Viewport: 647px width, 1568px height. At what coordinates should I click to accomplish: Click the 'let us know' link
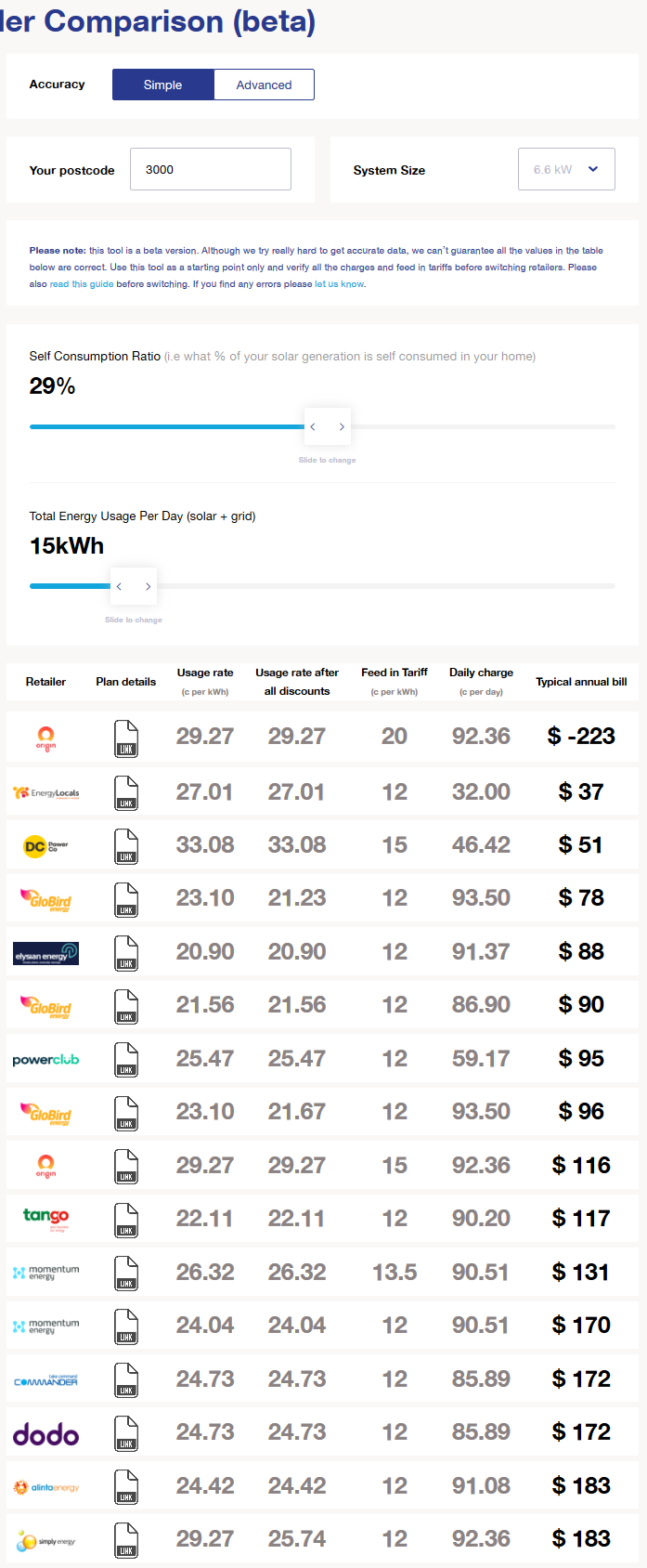[x=340, y=284]
